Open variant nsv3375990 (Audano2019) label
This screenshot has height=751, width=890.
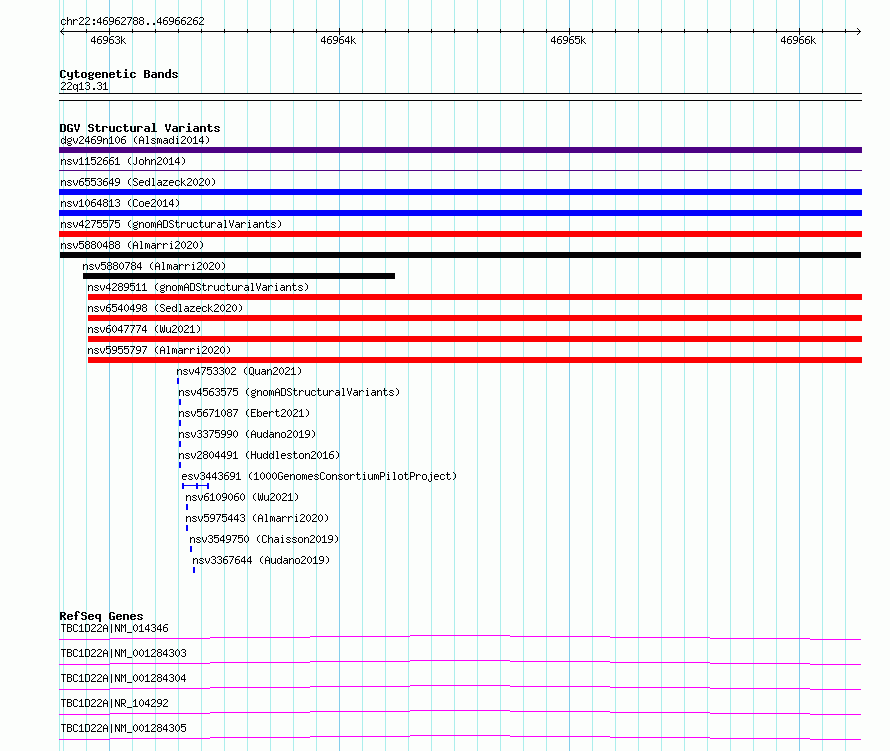coord(247,434)
